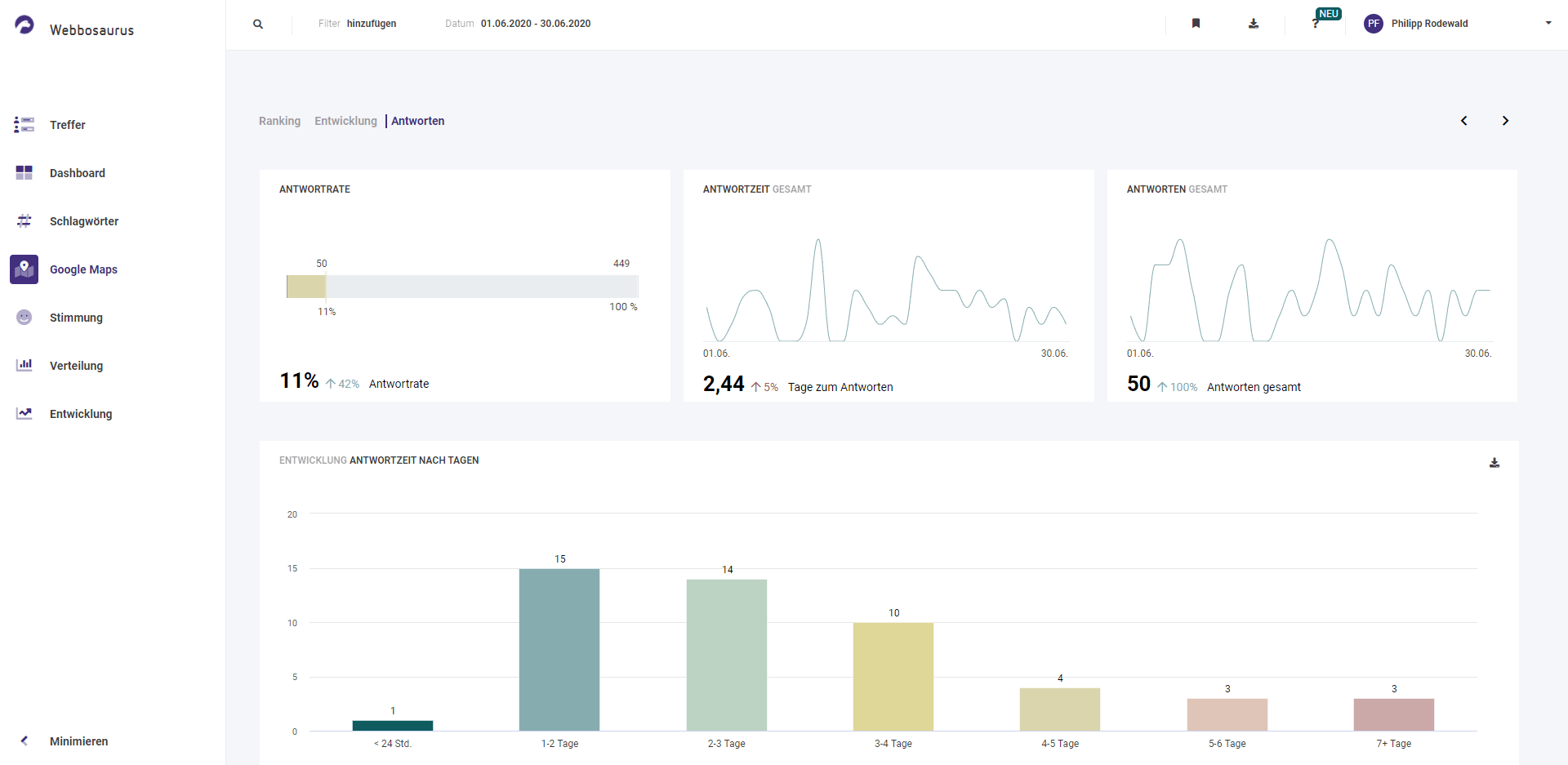
Task: Click the ANTWORTRATE card title
Action: [314, 189]
